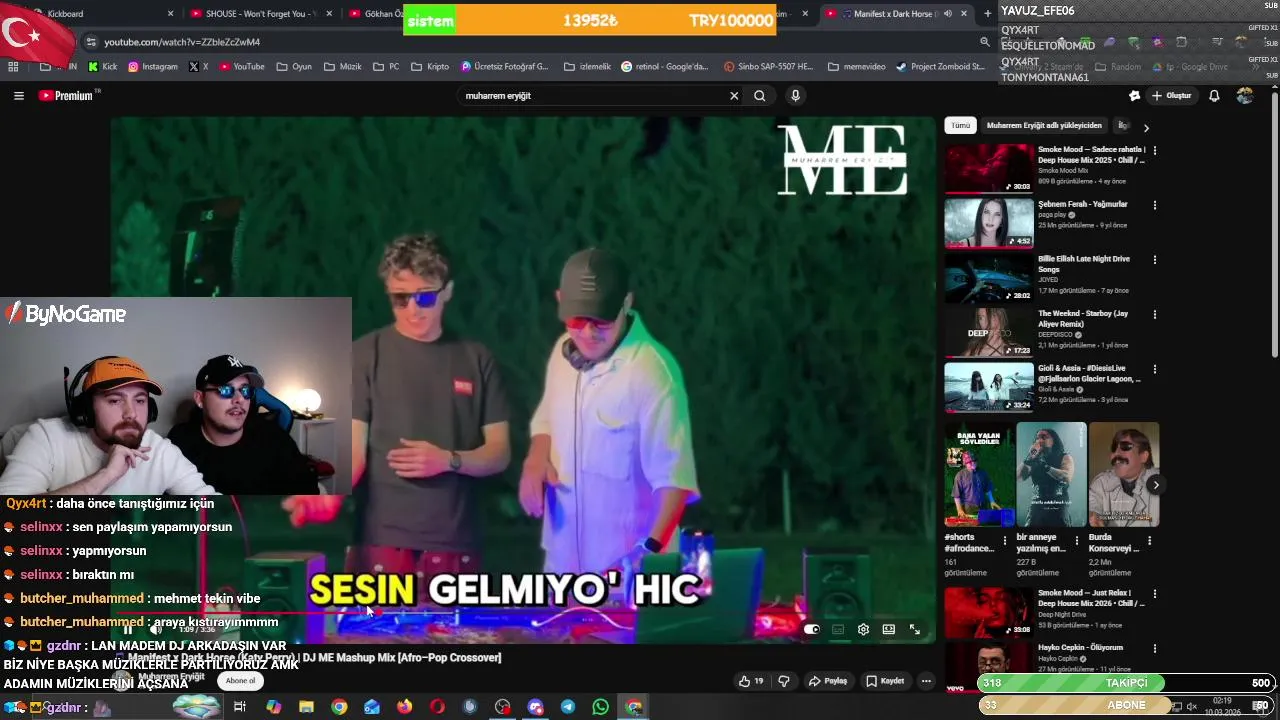Open the YouTube hamburger guide menu
1280x720 pixels.
19,96
